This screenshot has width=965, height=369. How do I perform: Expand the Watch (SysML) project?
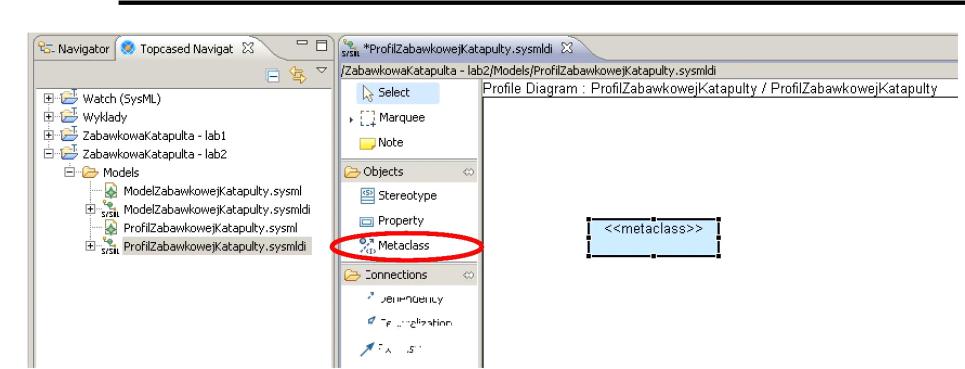pos(49,98)
